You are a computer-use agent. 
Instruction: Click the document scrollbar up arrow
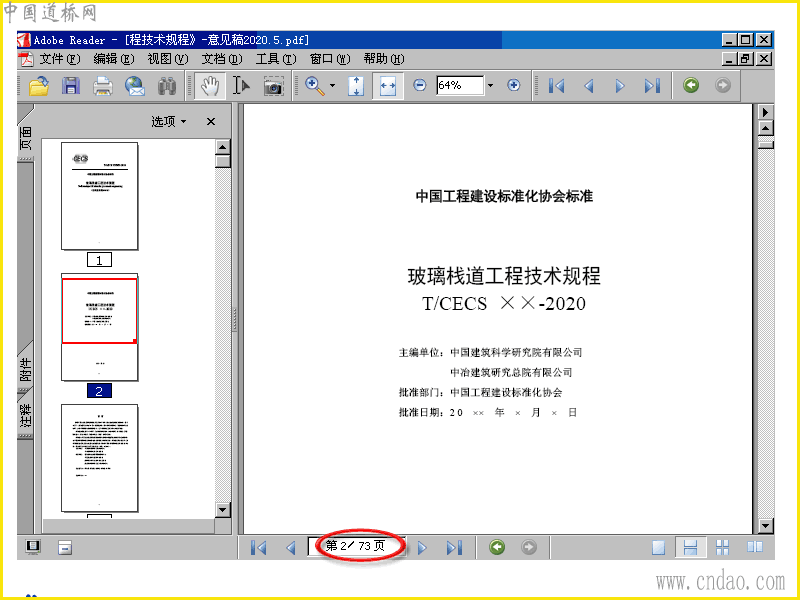766,128
